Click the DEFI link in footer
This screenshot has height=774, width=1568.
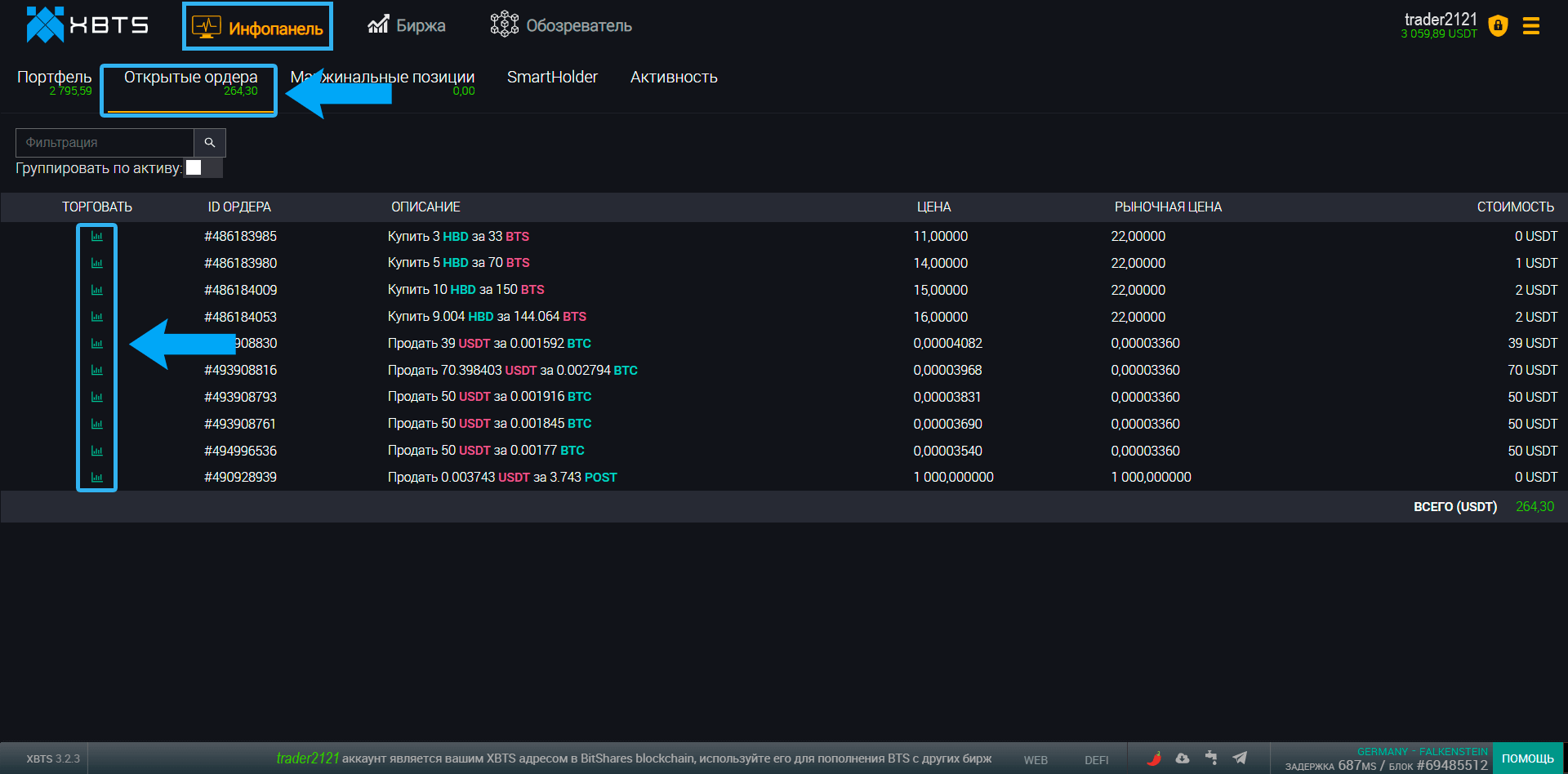coord(1096,760)
